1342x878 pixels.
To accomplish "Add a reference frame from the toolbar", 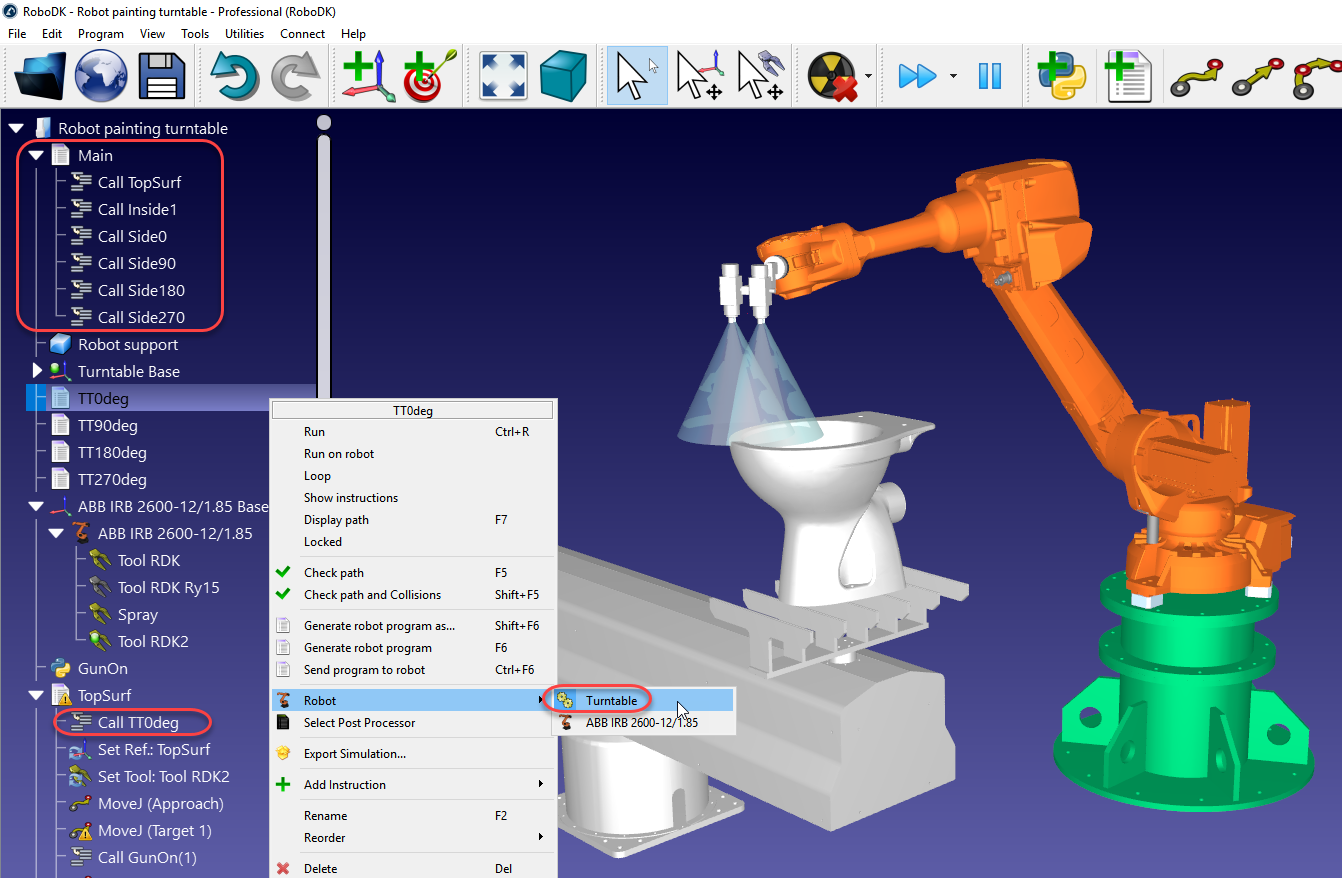I will tap(368, 76).
